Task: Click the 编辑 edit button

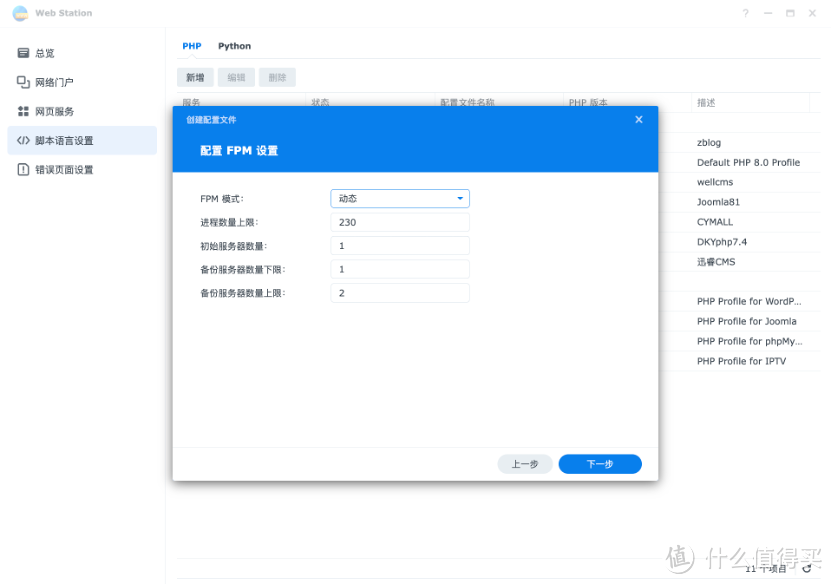Action: (236, 77)
